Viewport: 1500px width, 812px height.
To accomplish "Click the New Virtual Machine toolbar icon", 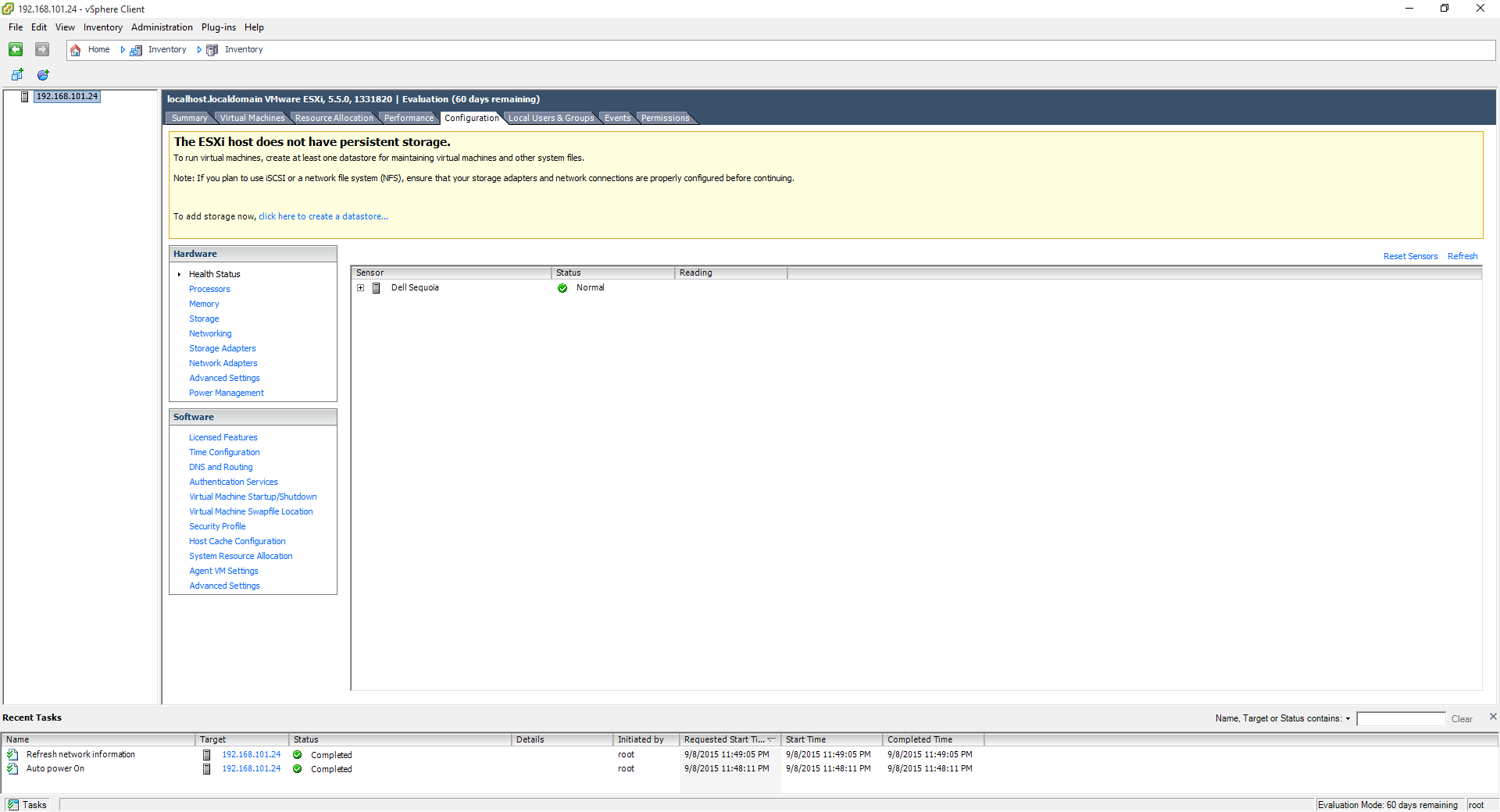I will click(17, 75).
